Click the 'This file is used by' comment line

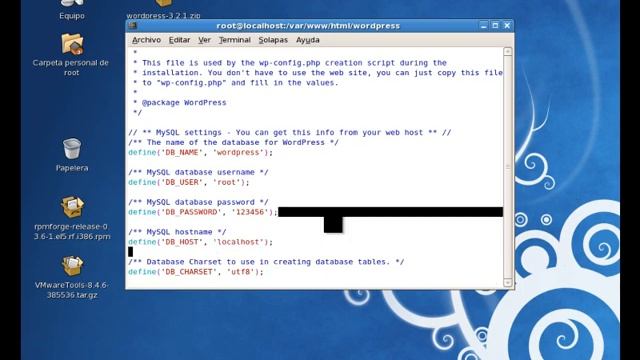(x=290, y=63)
